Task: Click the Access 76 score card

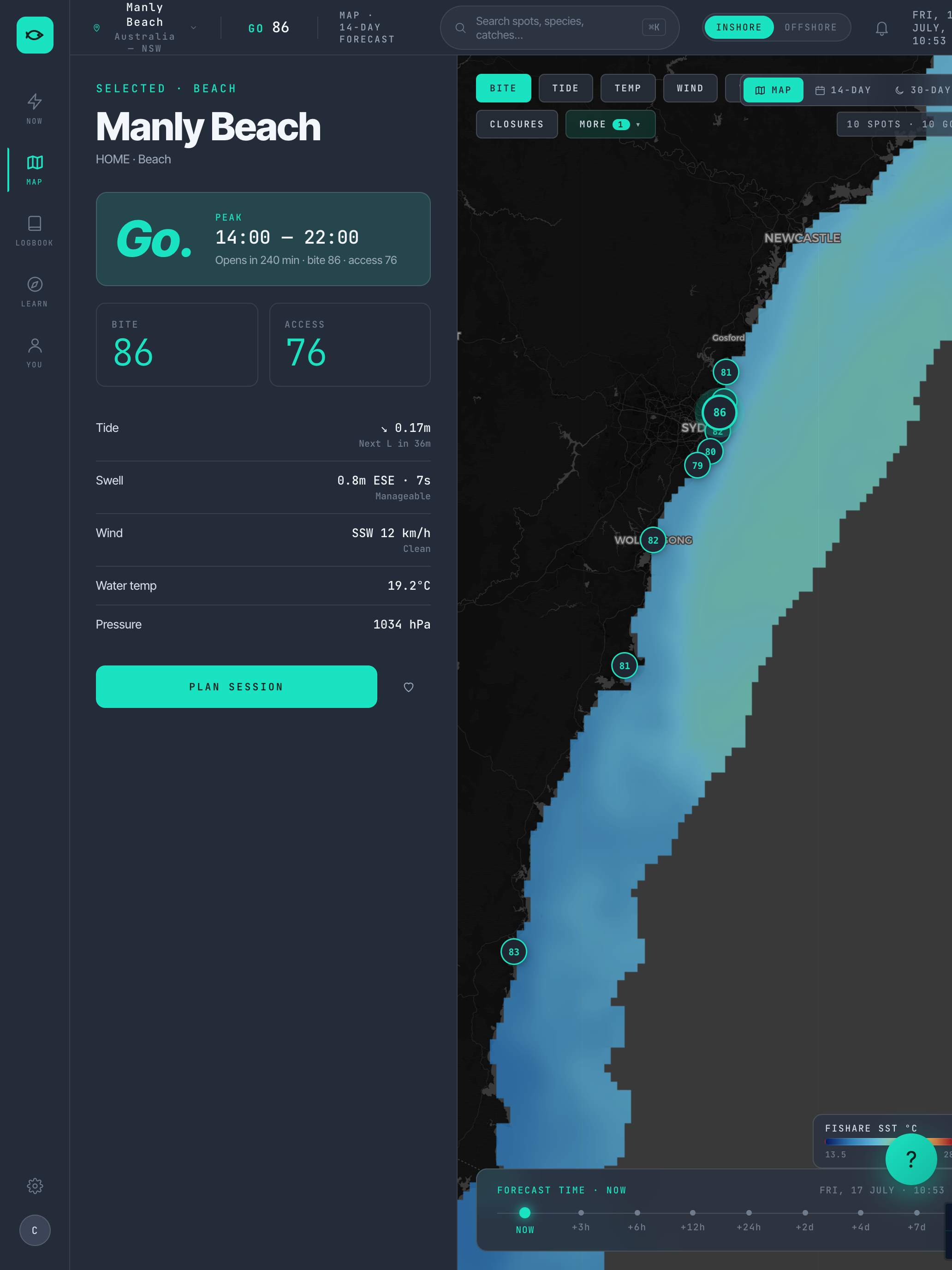Action: [x=350, y=344]
